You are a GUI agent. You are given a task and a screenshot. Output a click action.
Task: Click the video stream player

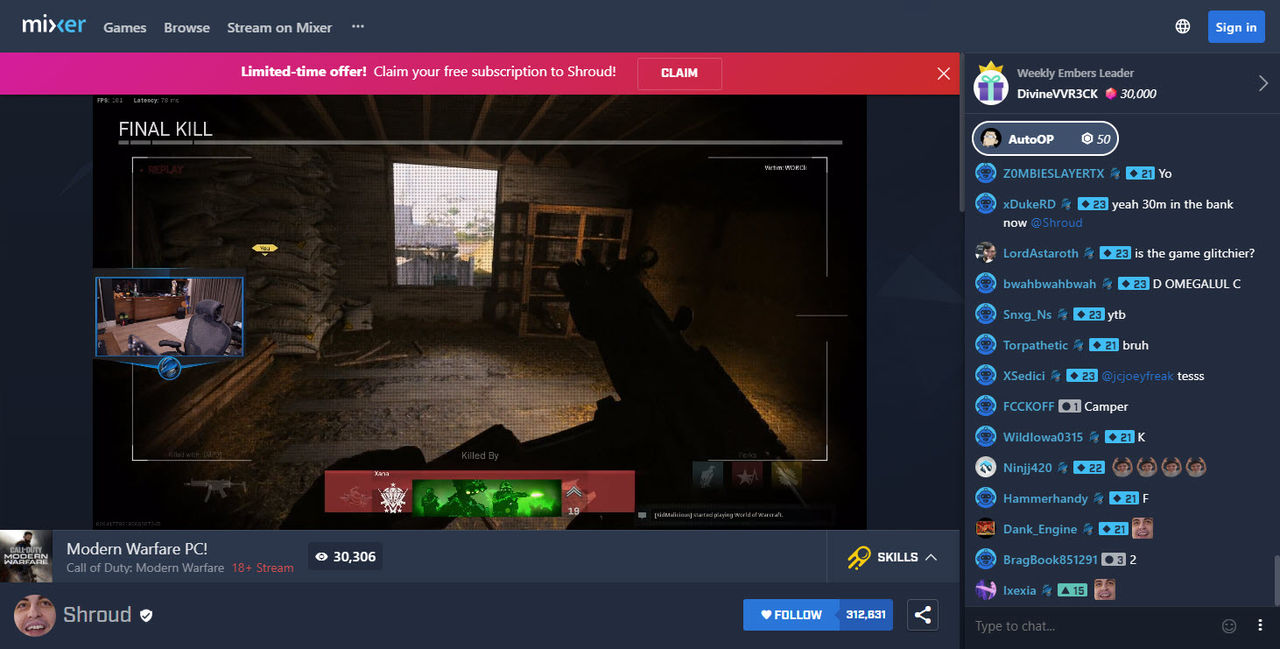[480, 311]
